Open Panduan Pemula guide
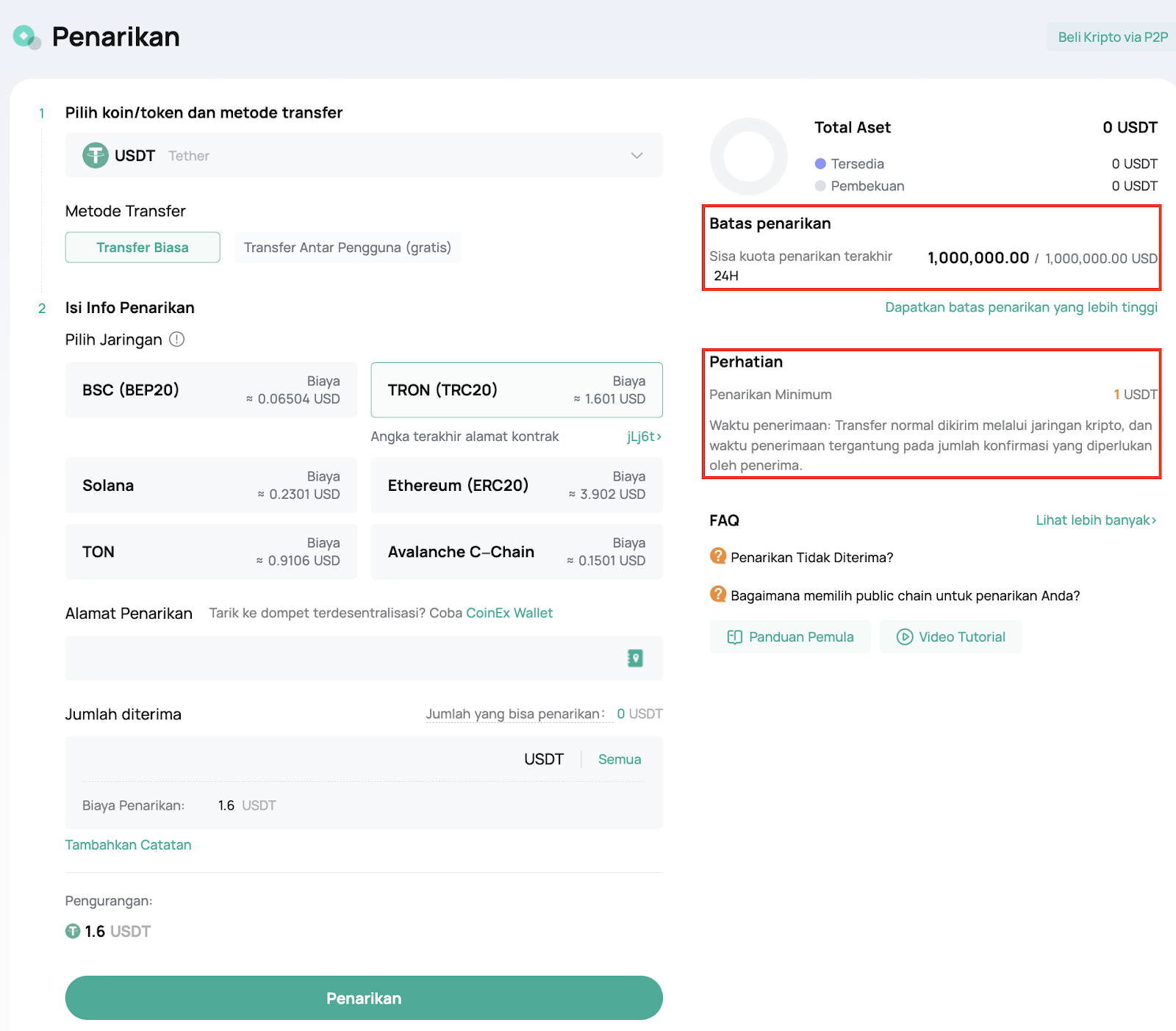 click(x=790, y=637)
